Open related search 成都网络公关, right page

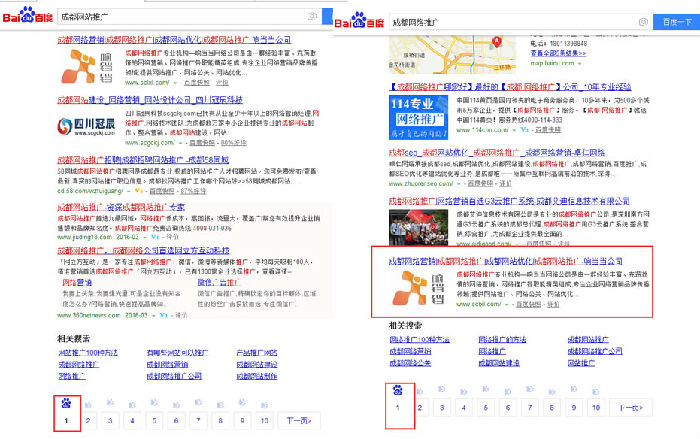coord(410,363)
